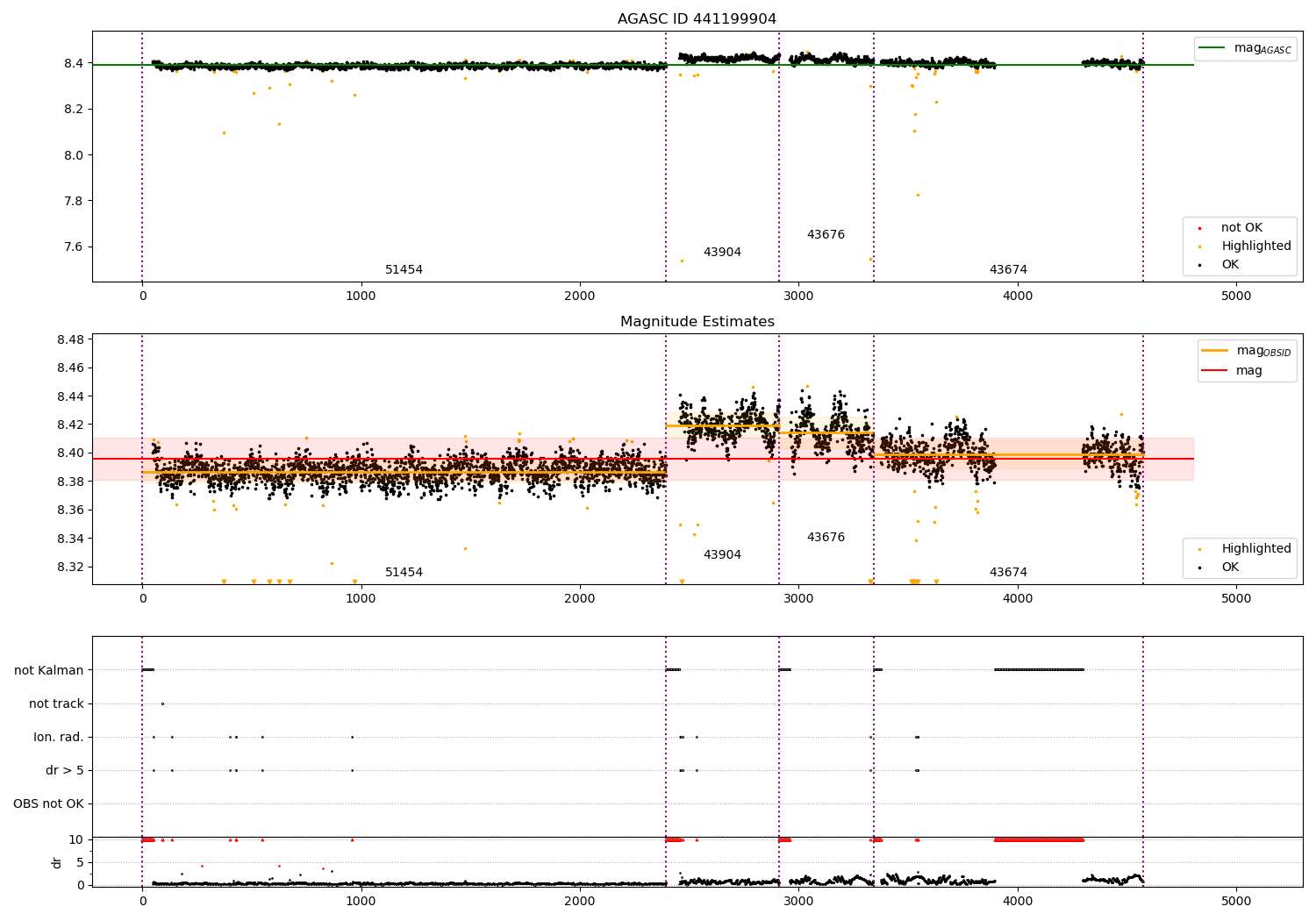Click y-axis tick 8.32 on middle plot
The width and height of the screenshot is (1316, 921).
tap(69, 567)
